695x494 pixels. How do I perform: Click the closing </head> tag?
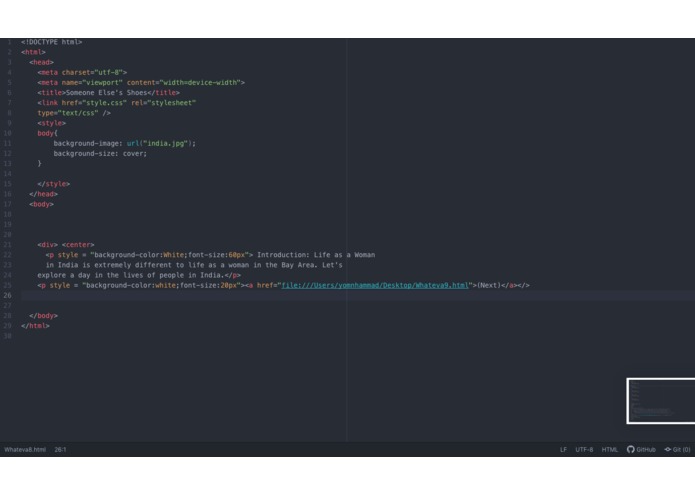43,194
